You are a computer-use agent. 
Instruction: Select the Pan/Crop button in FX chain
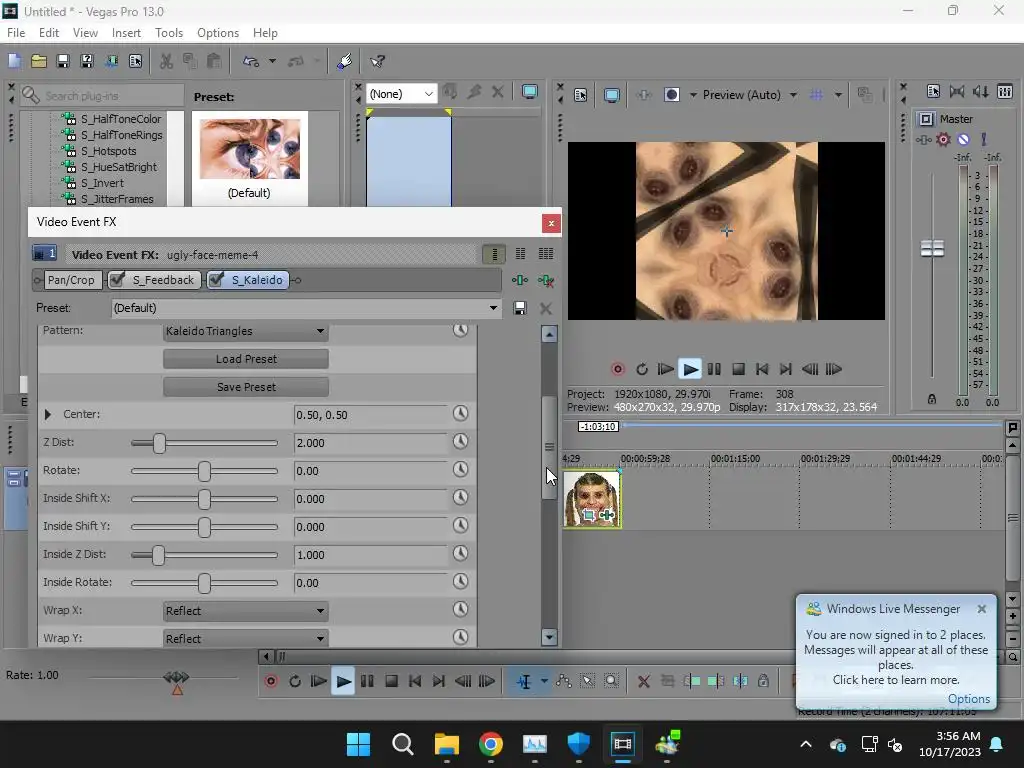pos(71,280)
